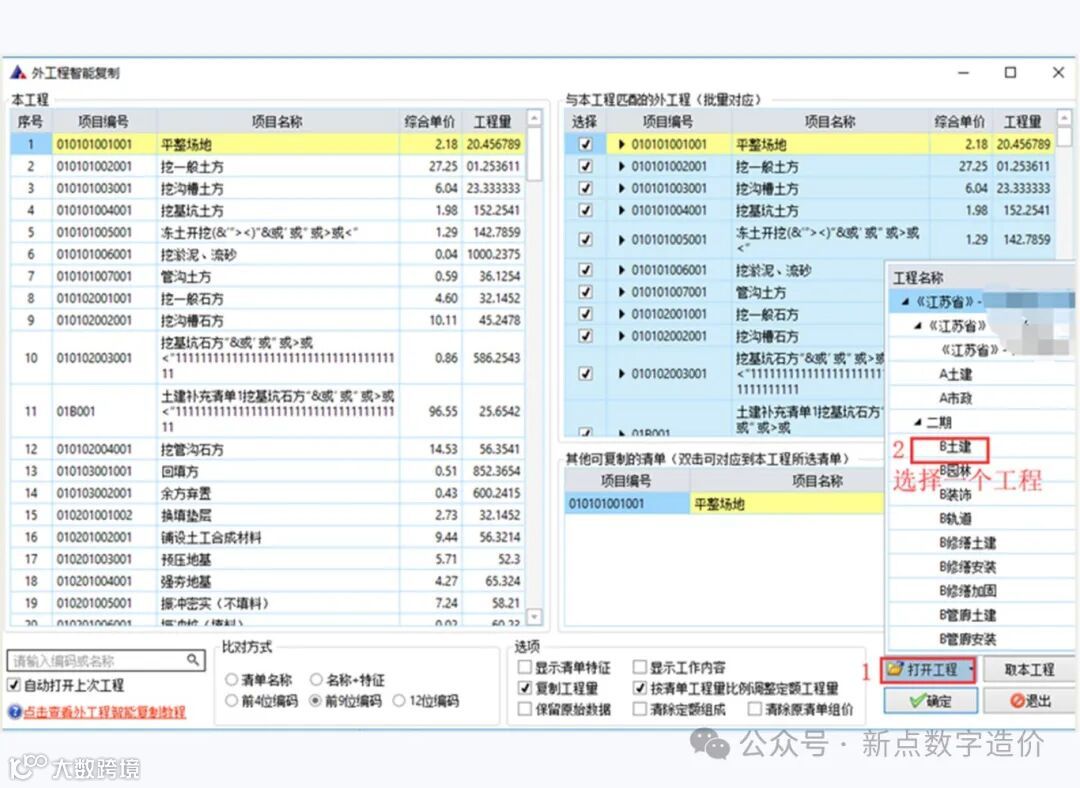Check 保留原始数据 option
The width and height of the screenshot is (1080, 788).
[x=524, y=708]
